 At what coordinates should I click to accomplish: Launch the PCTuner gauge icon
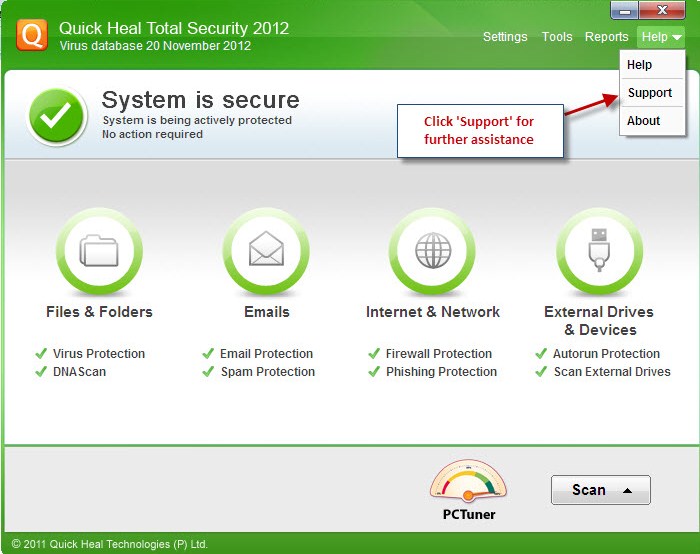(x=468, y=481)
